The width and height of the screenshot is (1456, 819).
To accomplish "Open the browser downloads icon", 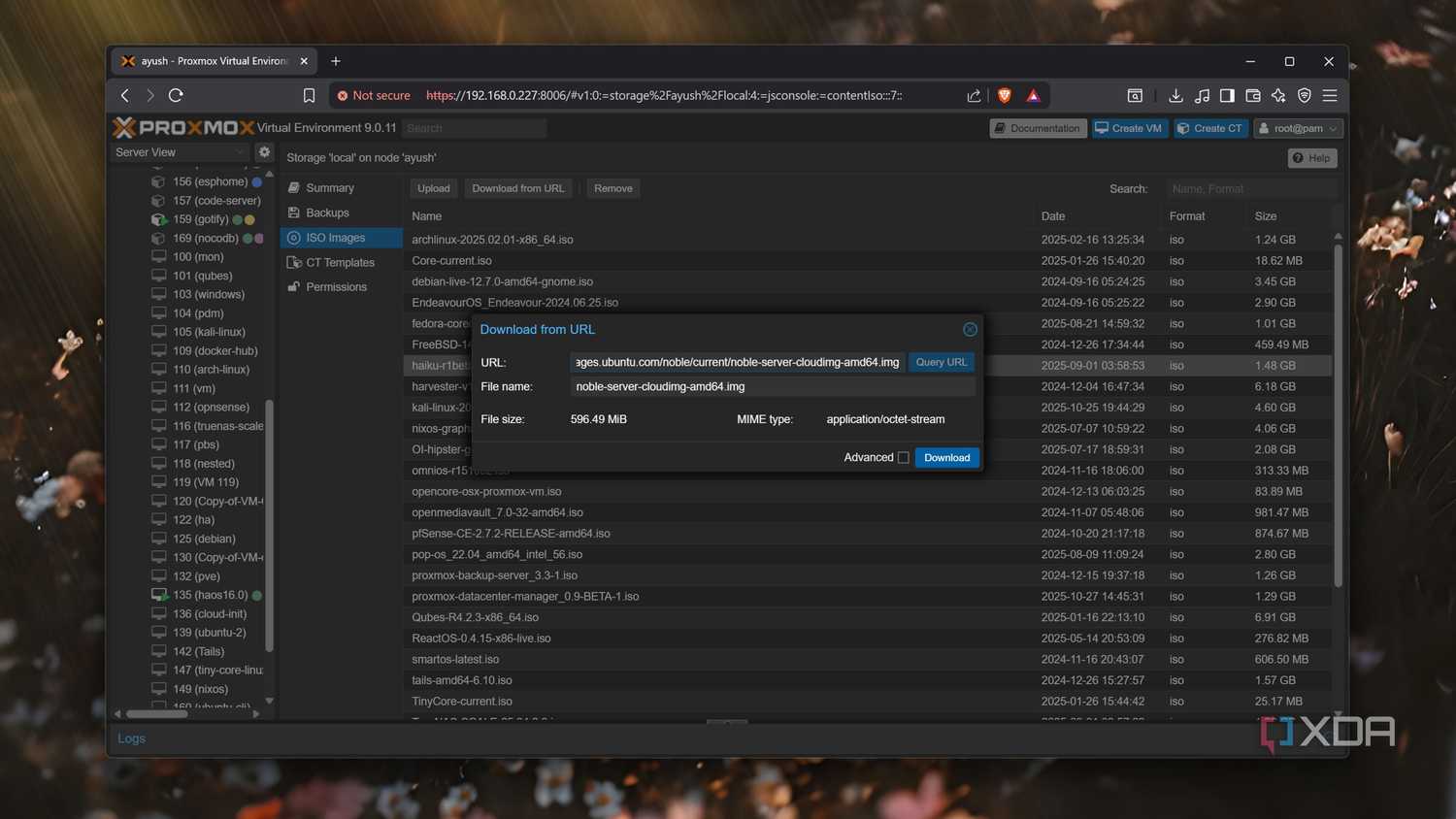I will coord(1175,95).
